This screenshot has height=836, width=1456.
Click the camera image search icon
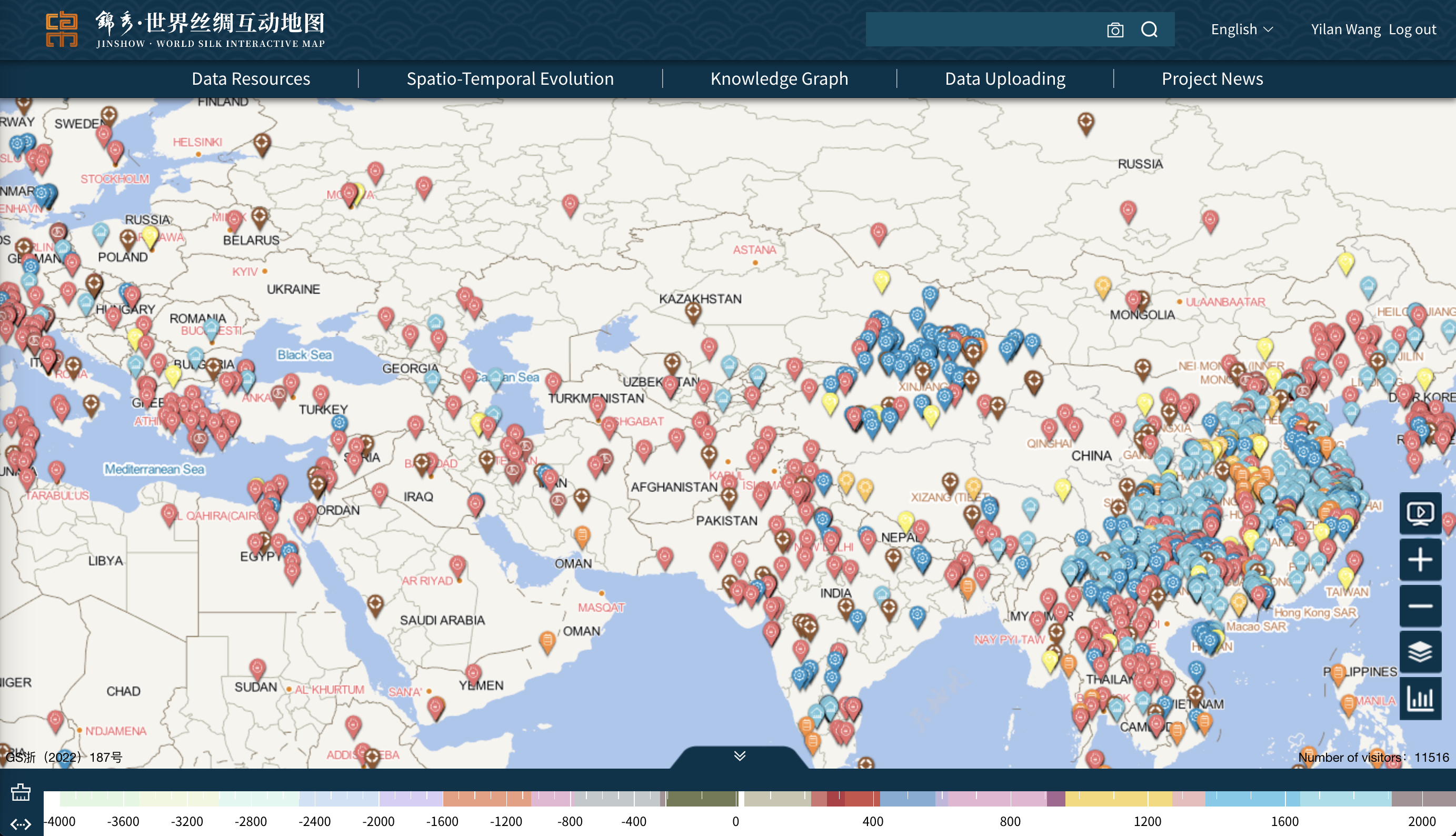(1115, 30)
